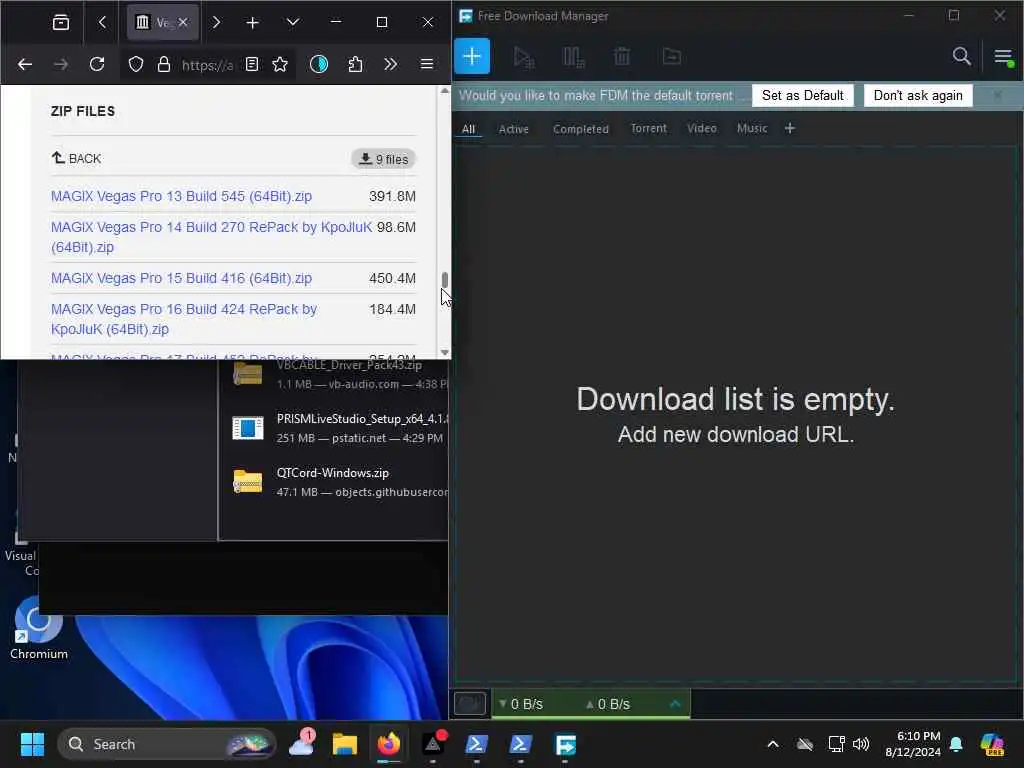
Task: Open the Firefox application menu
Action: pos(426,64)
